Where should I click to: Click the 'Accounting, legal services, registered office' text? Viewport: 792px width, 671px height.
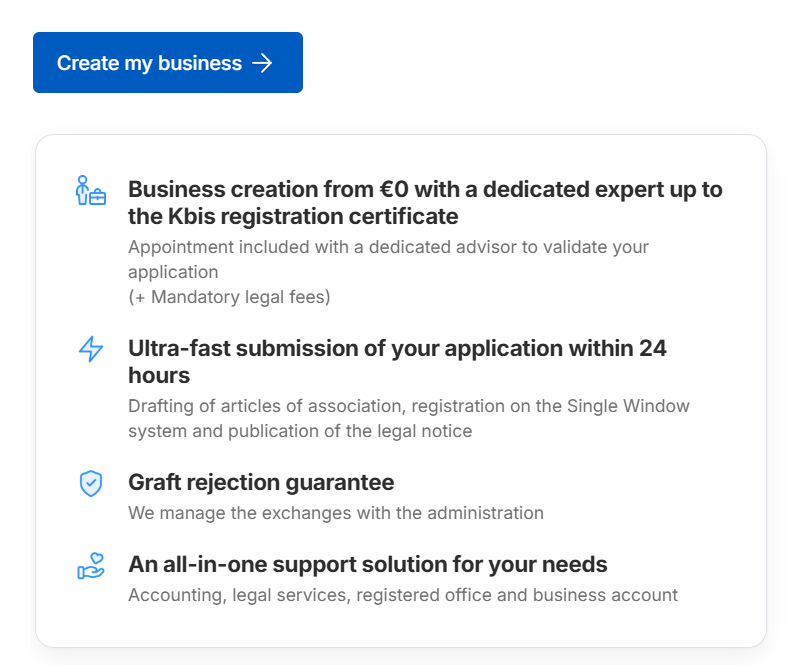point(402,595)
